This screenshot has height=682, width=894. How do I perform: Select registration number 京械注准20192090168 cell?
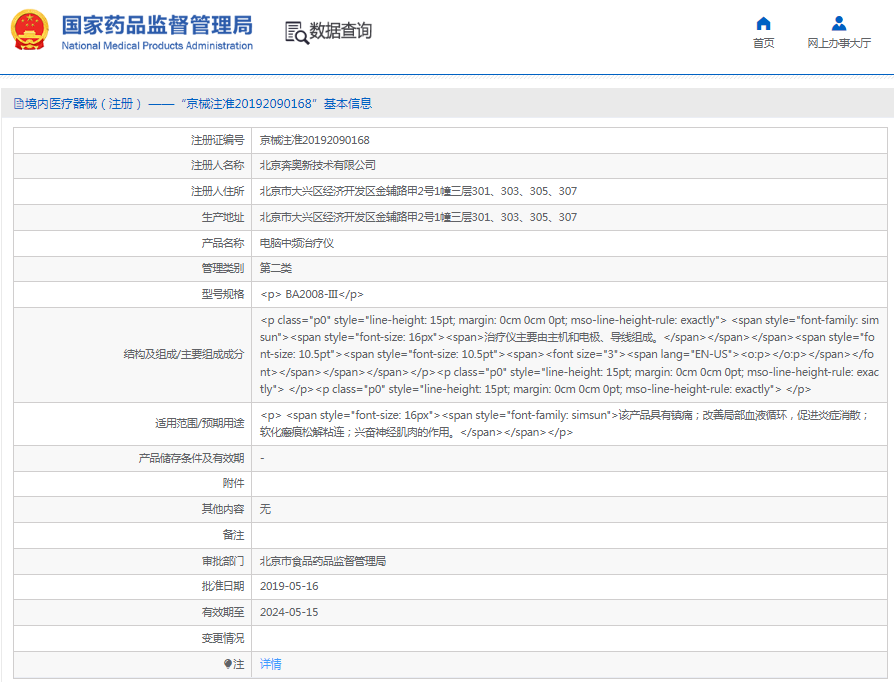pyautogui.click(x=315, y=140)
